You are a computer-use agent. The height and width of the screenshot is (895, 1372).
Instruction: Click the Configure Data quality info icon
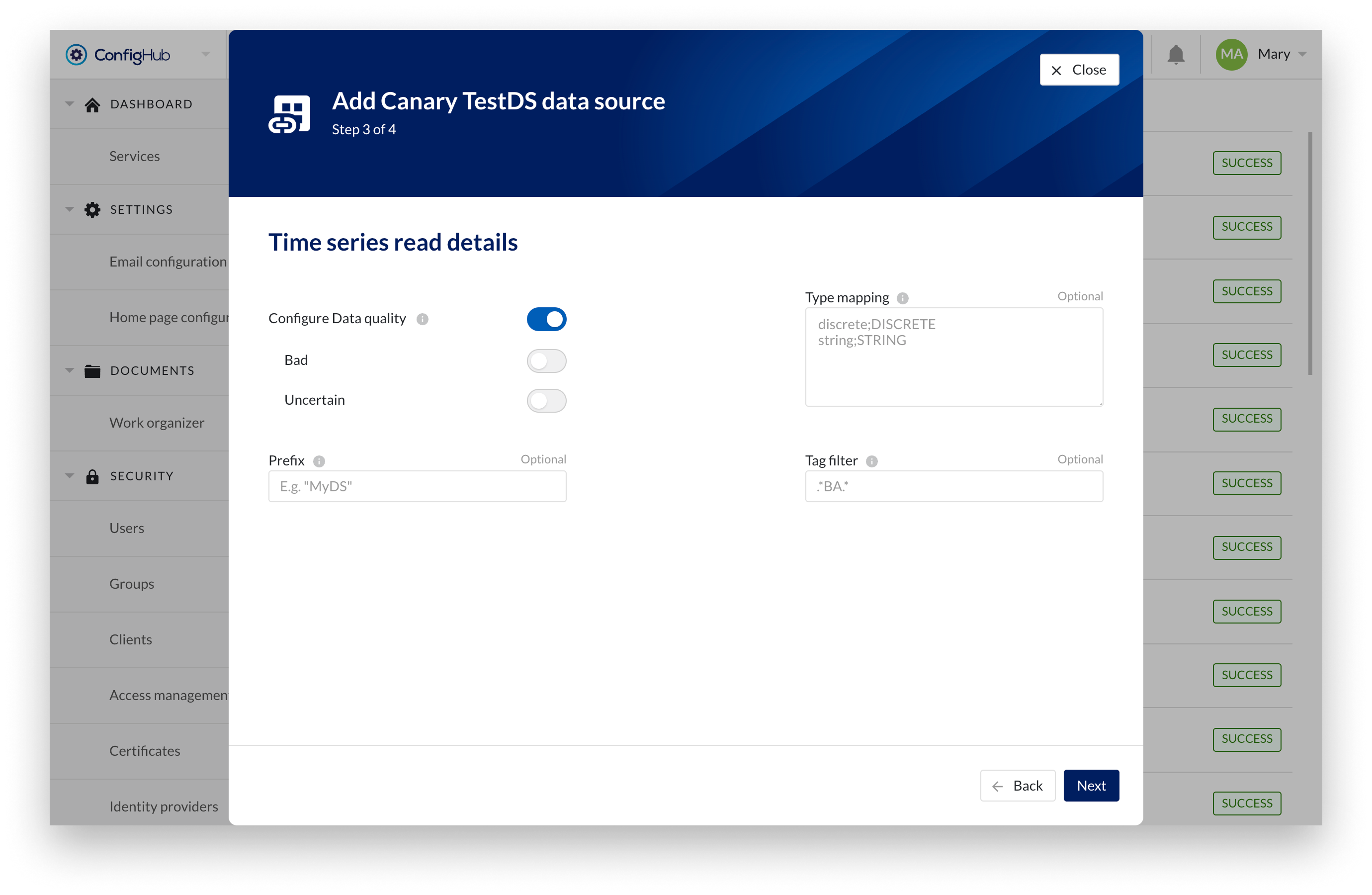coord(422,319)
